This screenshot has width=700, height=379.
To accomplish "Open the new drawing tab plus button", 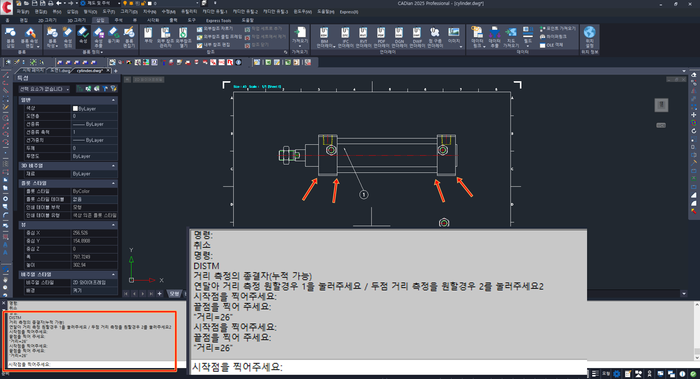I will (x=116, y=71).
